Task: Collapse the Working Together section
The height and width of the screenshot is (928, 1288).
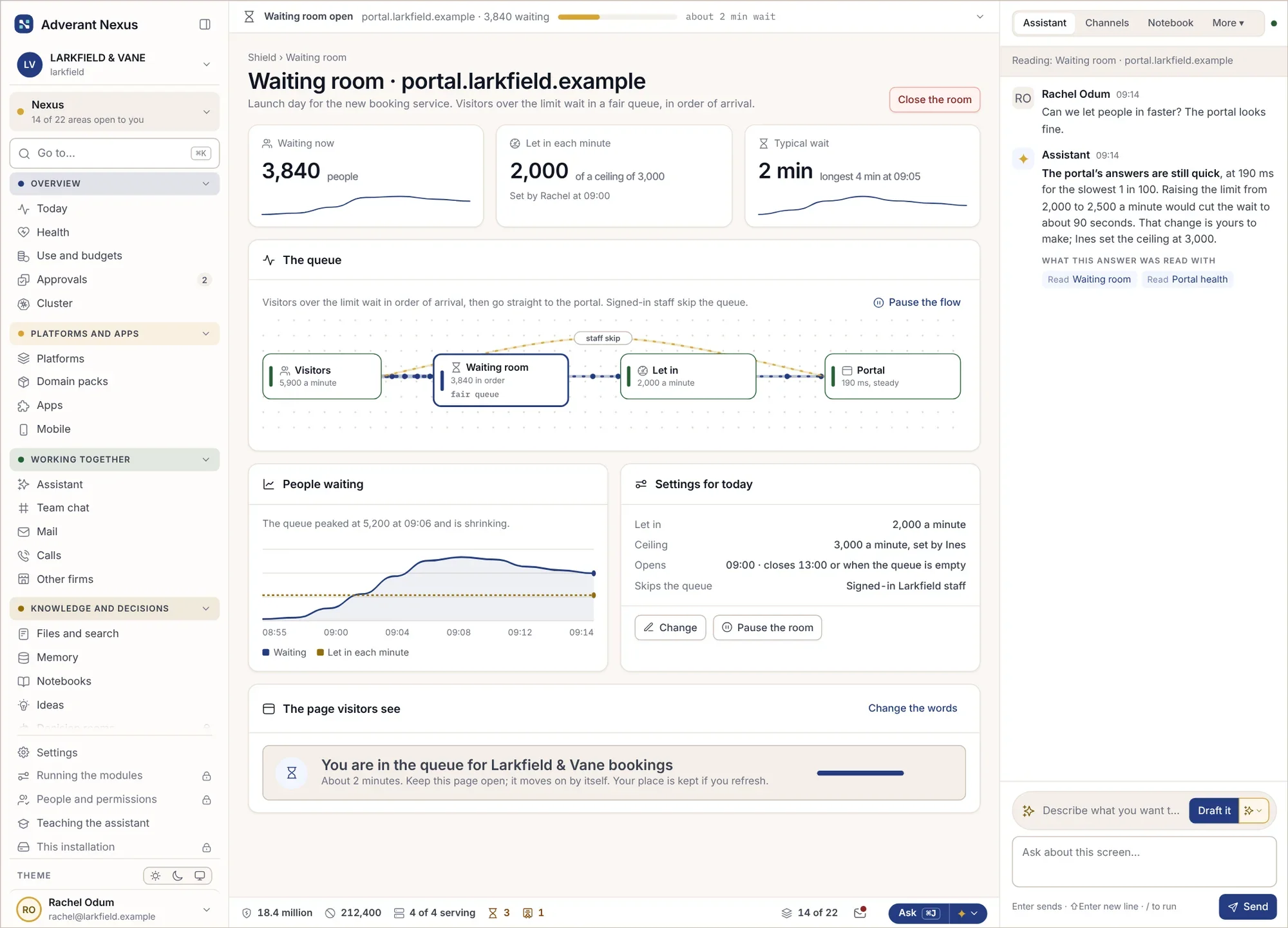Action: 115,460
